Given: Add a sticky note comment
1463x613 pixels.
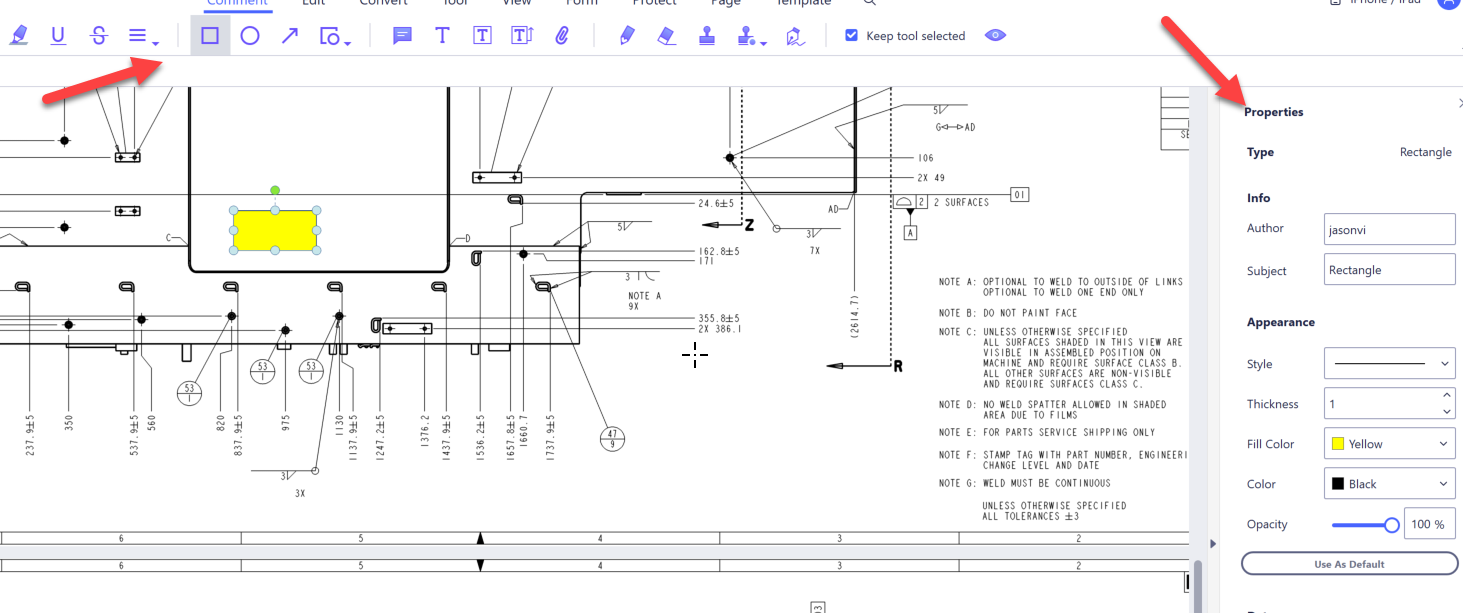Looking at the screenshot, I should click(x=402, y=36).
